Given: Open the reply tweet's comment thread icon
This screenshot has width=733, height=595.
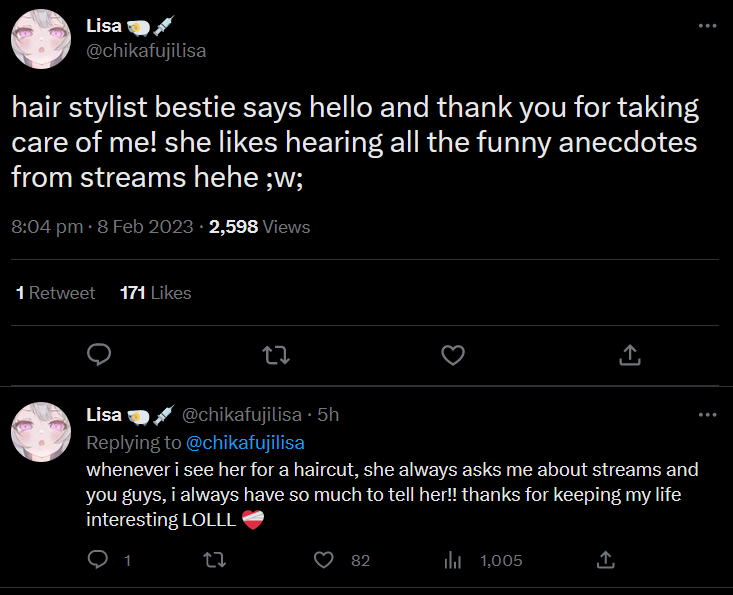Looking at the screenshot, I should pos(98,560).
